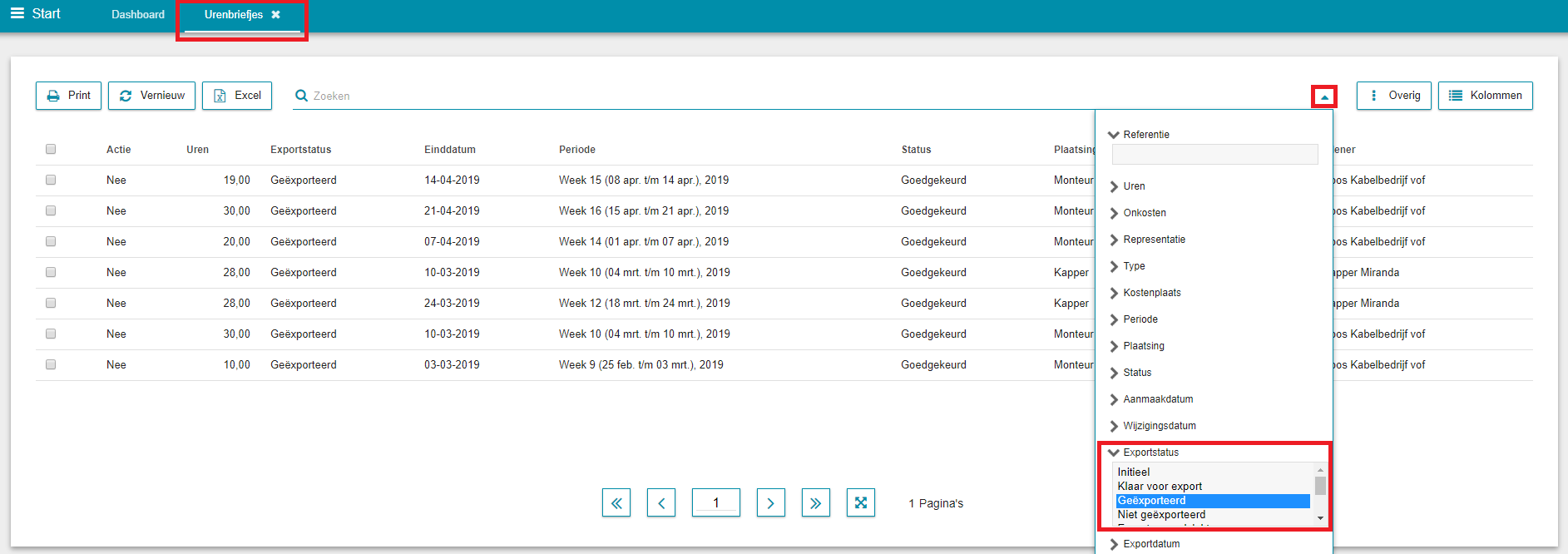
Task: Go to the next page
Action: click(x=771, y=503)
